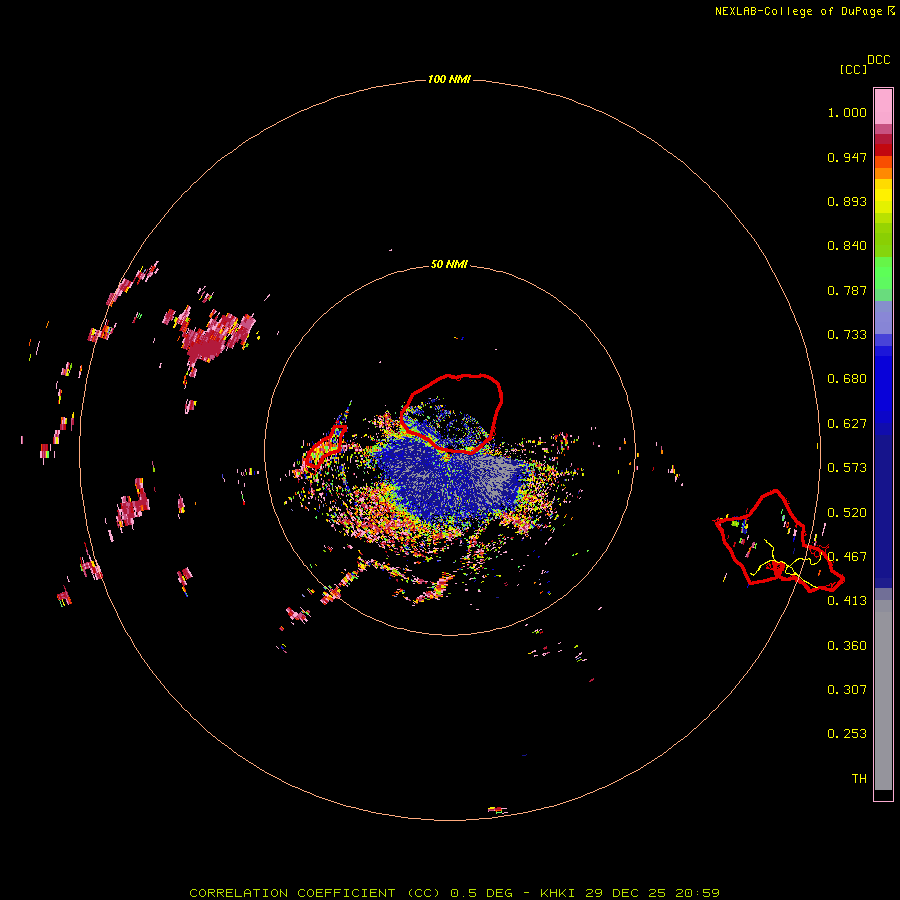Click the radar product title caption at bottom
The image size is (900, 900).
pyautogui.click(x=455, y=893)
